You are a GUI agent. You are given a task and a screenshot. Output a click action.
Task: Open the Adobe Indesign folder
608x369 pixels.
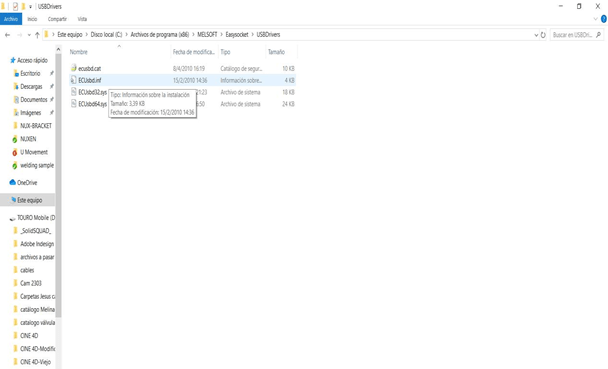(x=37, y=244)
